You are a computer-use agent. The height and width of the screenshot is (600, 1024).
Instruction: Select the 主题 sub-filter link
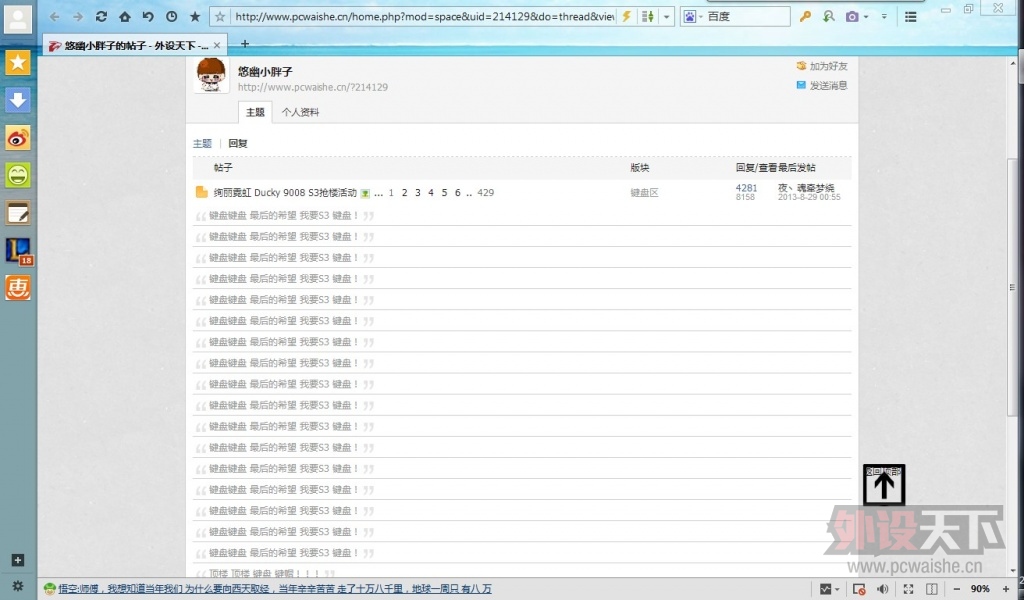[202, 144]
